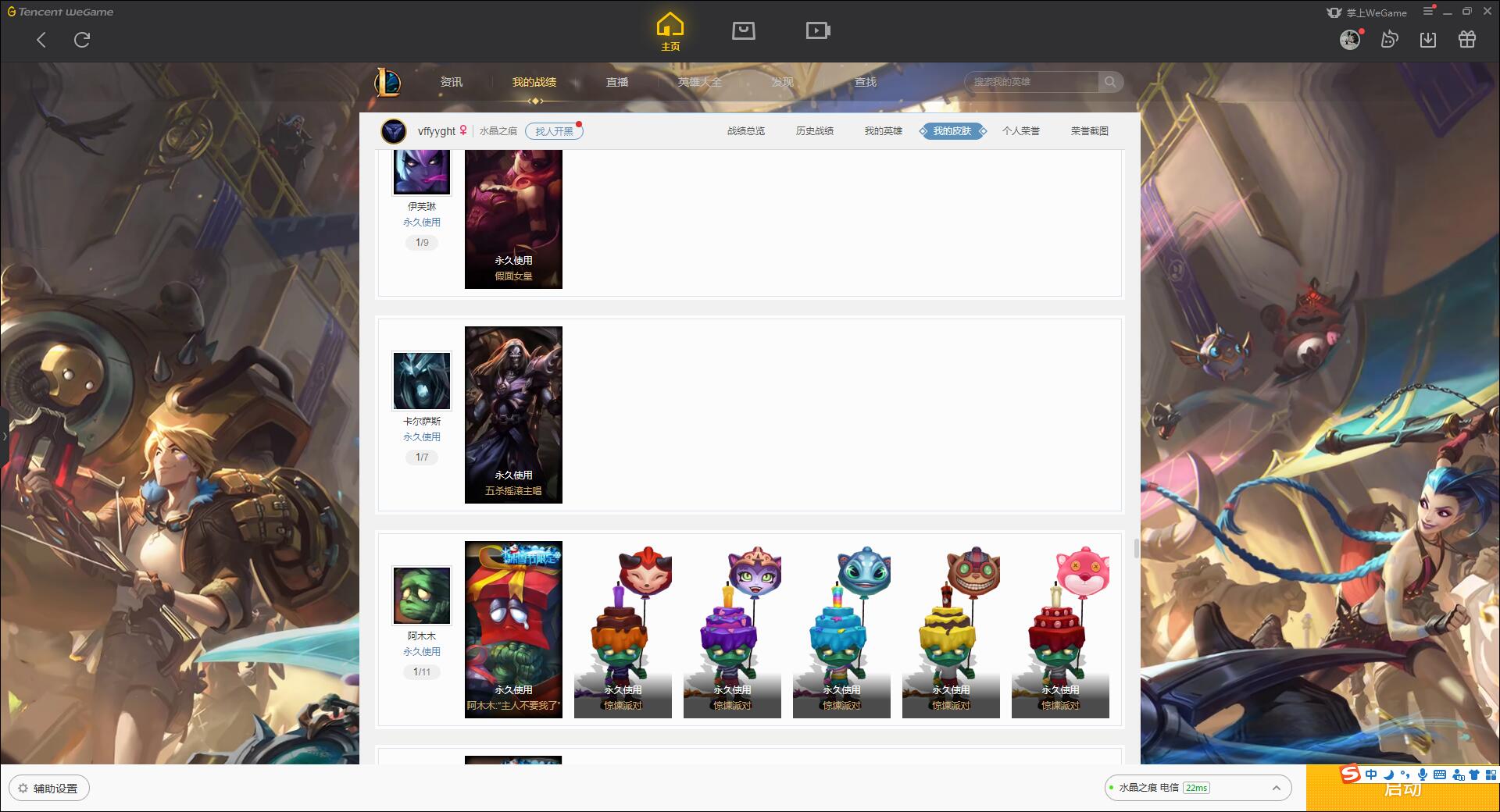Switch to 英雄大全 nav tab

[x=700, y=82]
